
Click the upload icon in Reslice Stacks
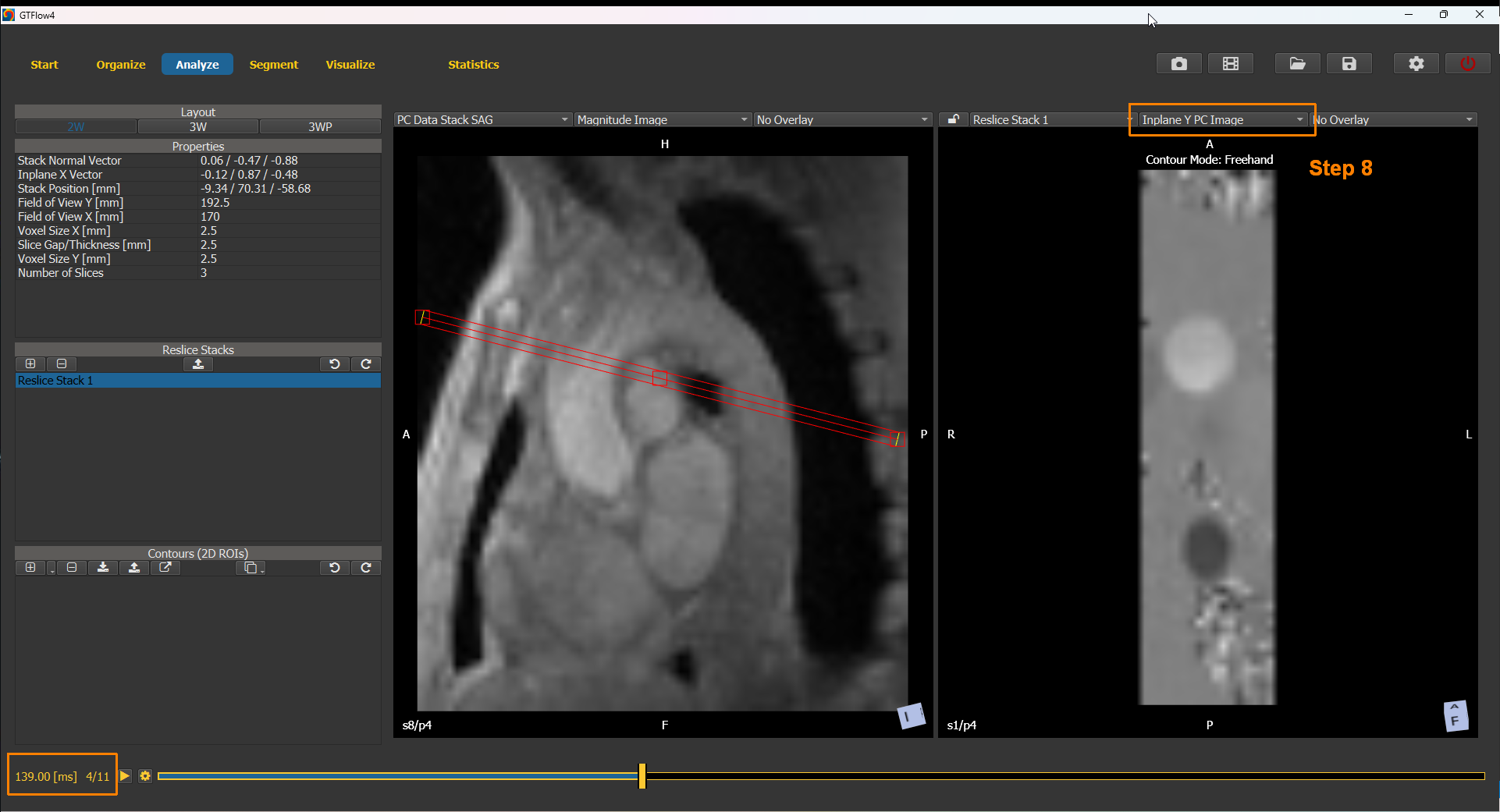pyautogui.click(x=198, y=364)
